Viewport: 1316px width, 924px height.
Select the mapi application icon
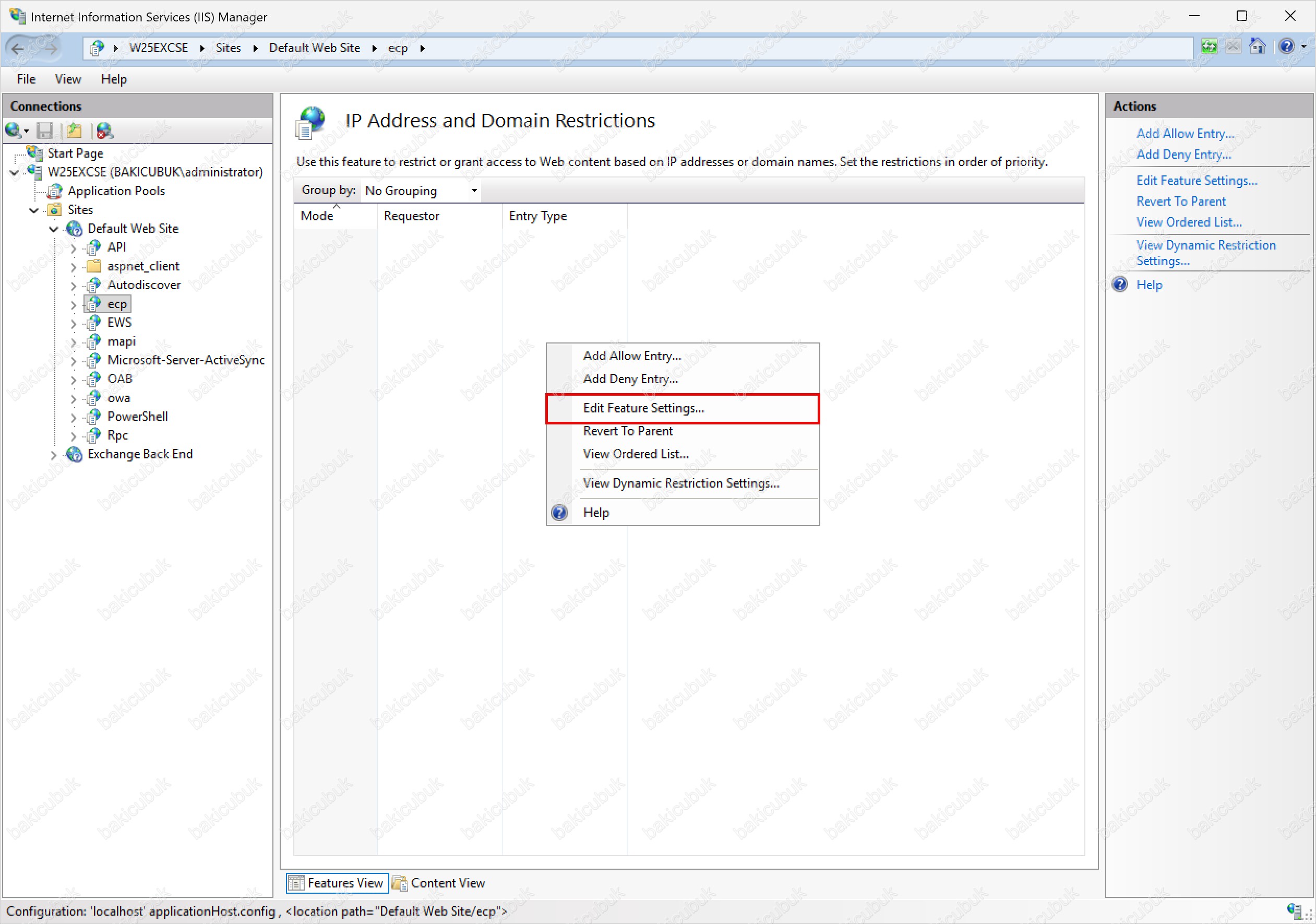94,341
